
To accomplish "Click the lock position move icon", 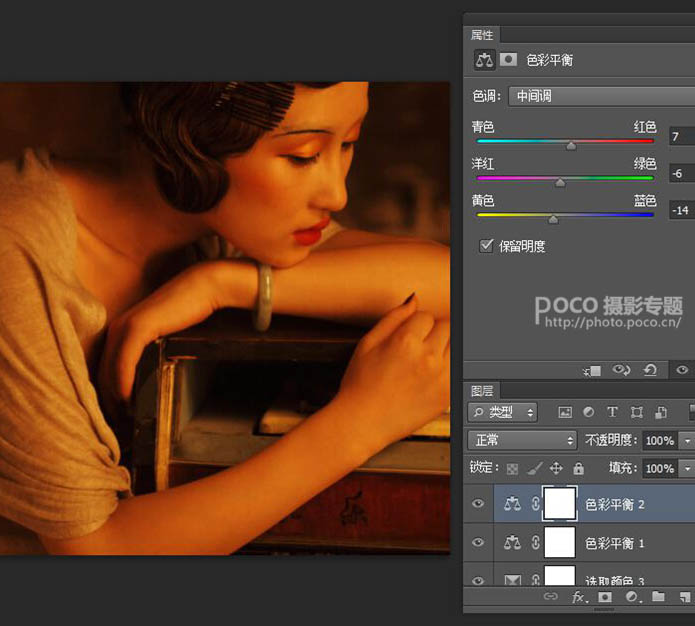I will click(x=557, y=468).
